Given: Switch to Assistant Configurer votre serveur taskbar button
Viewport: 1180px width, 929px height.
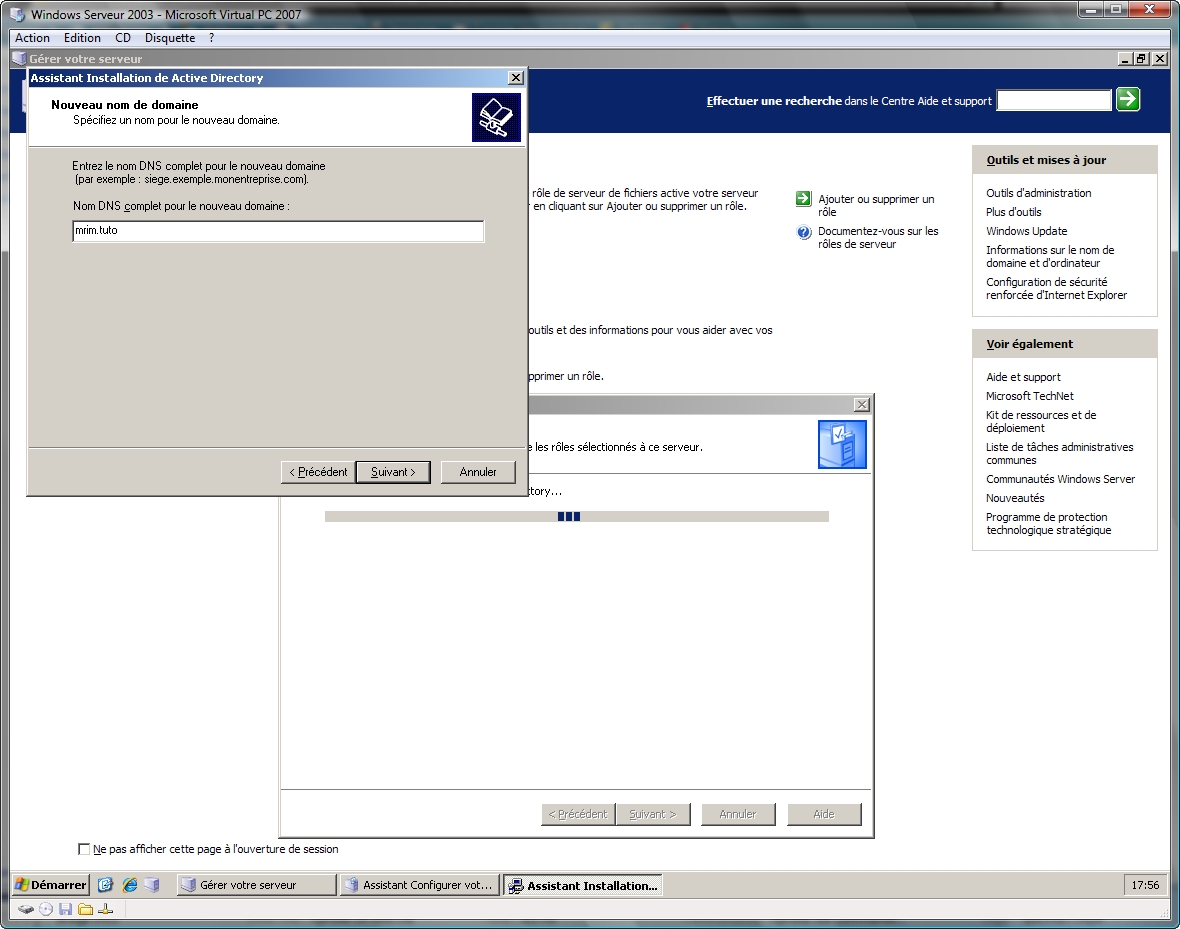Looking at the screenshot, I should coord(419,885).
